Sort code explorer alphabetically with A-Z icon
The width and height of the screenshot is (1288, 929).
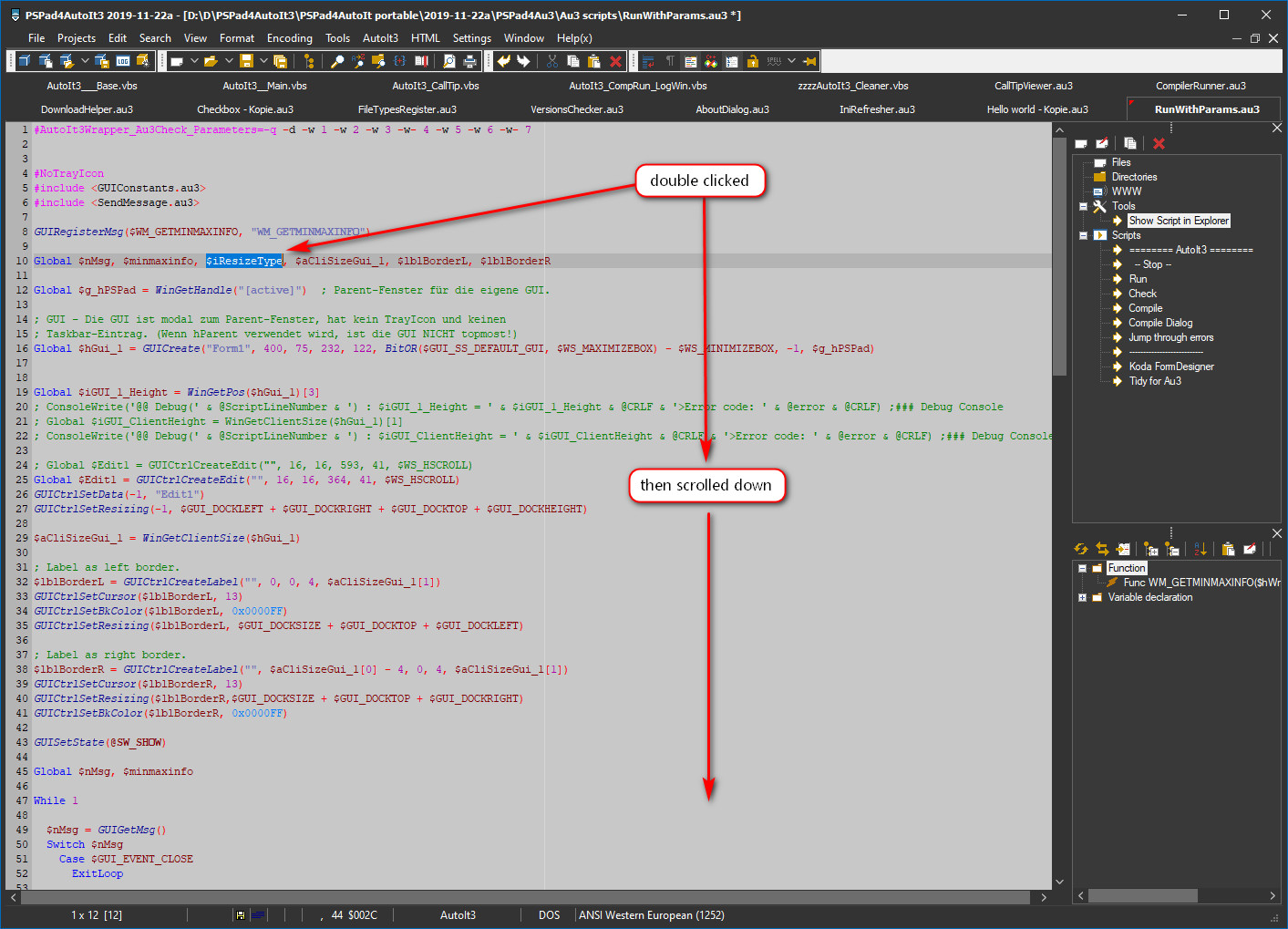click(x=1200, y=549)
